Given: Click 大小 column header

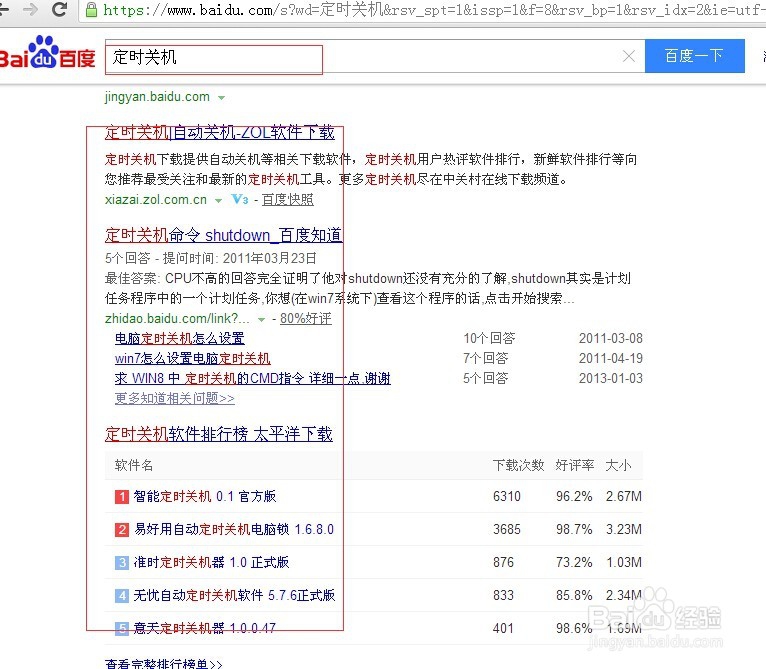Looking at the screenshot, I should [618, 465].
